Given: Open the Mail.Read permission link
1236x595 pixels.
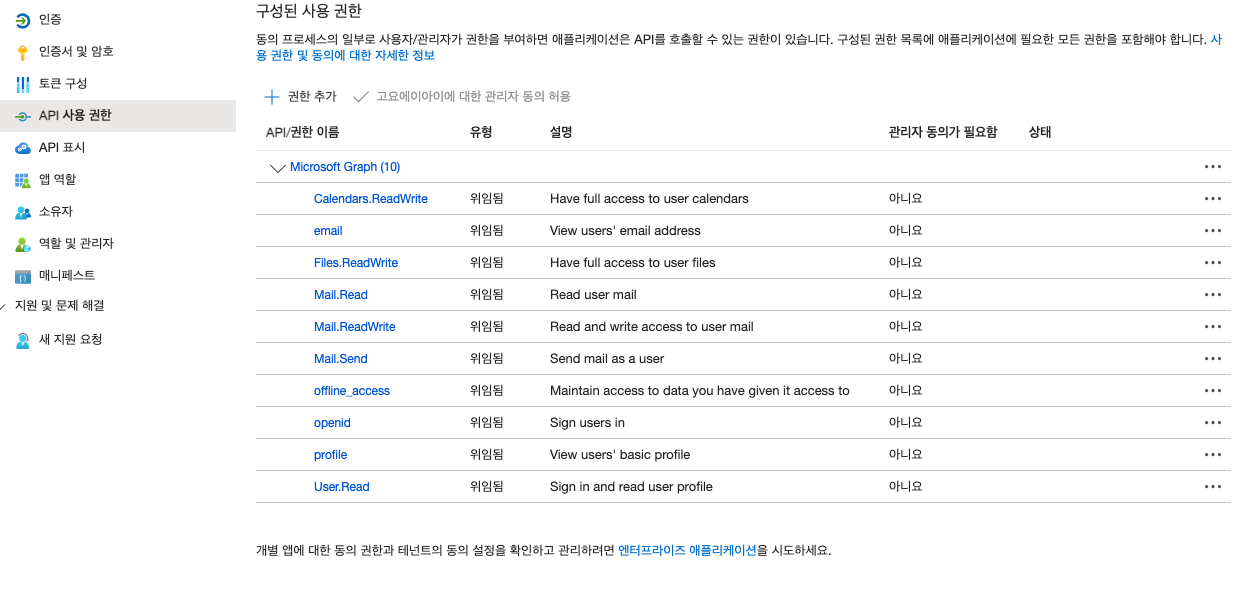Looking at the screenshot, I should click(x=341, y=295).
